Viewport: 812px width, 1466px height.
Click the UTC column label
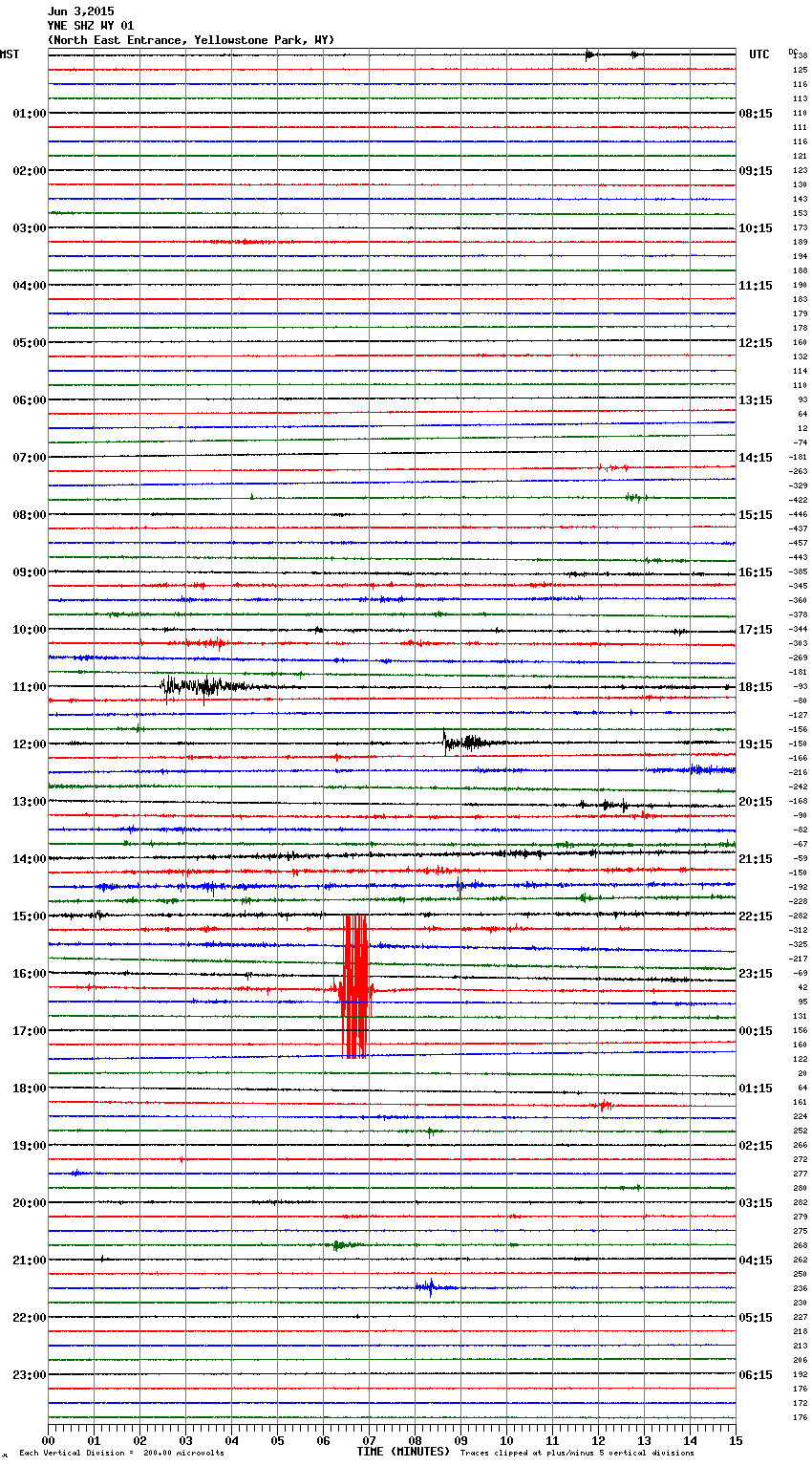[x=759, y=54]
